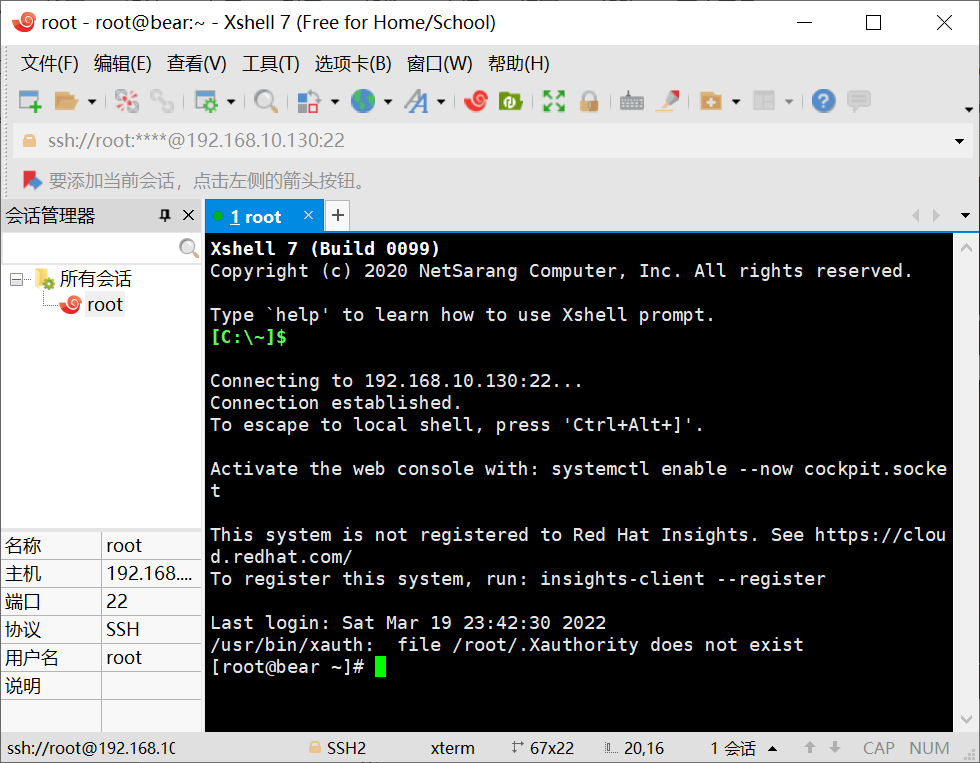
Task: Click terminal scrollbar up arrow
Action: [966, 248]
